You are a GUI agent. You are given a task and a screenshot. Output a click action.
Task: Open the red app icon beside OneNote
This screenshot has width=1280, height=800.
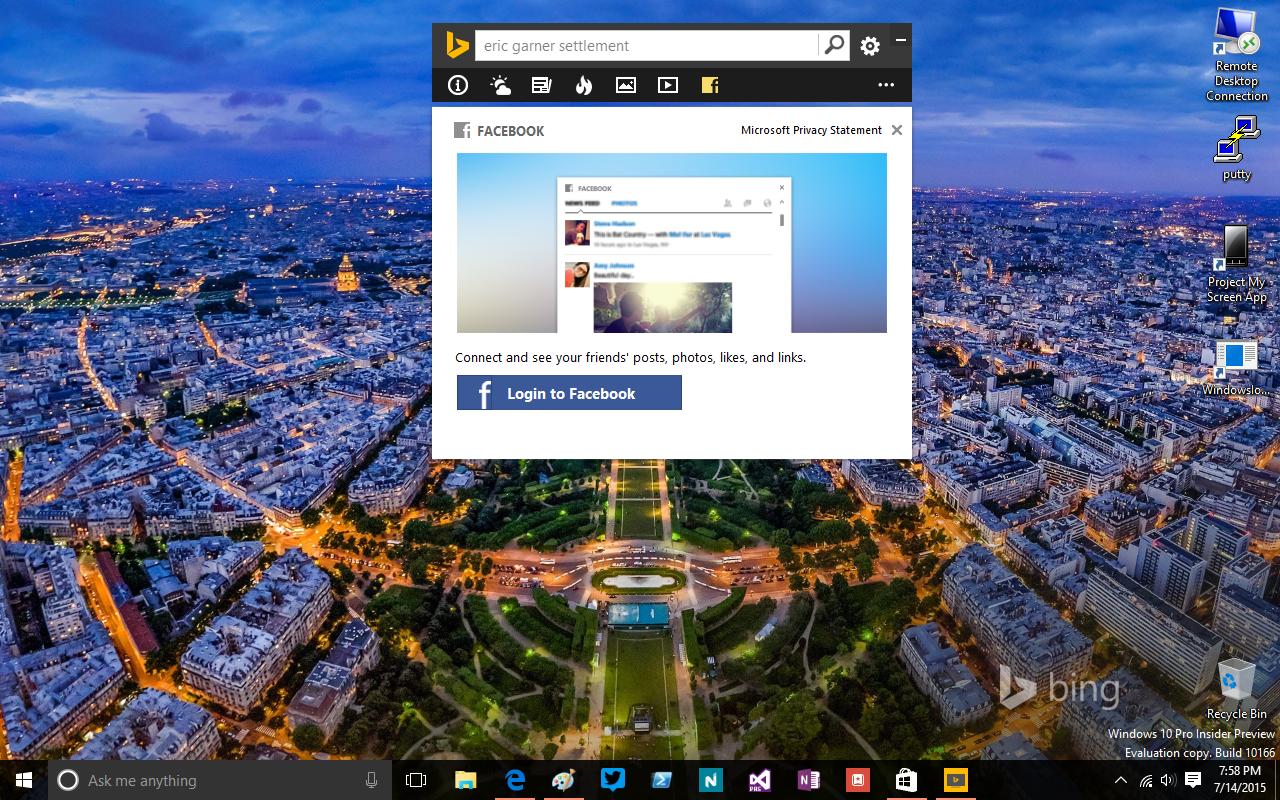point(857,780)
